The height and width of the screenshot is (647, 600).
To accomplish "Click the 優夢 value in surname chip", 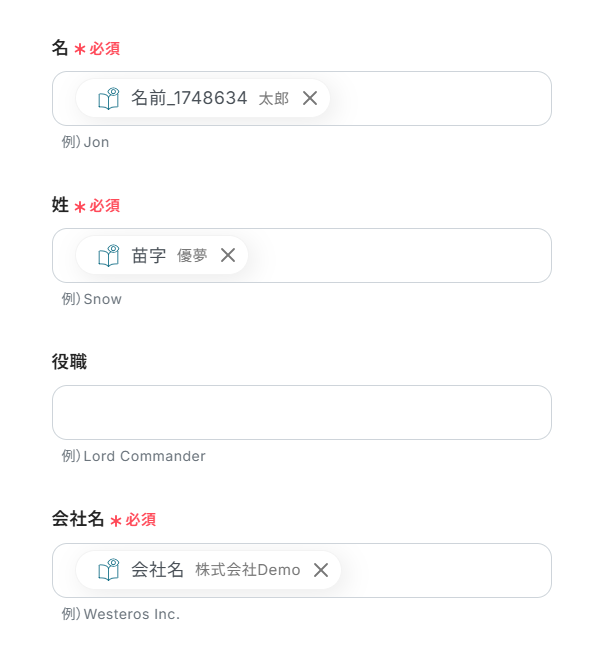I will point(192,256).
